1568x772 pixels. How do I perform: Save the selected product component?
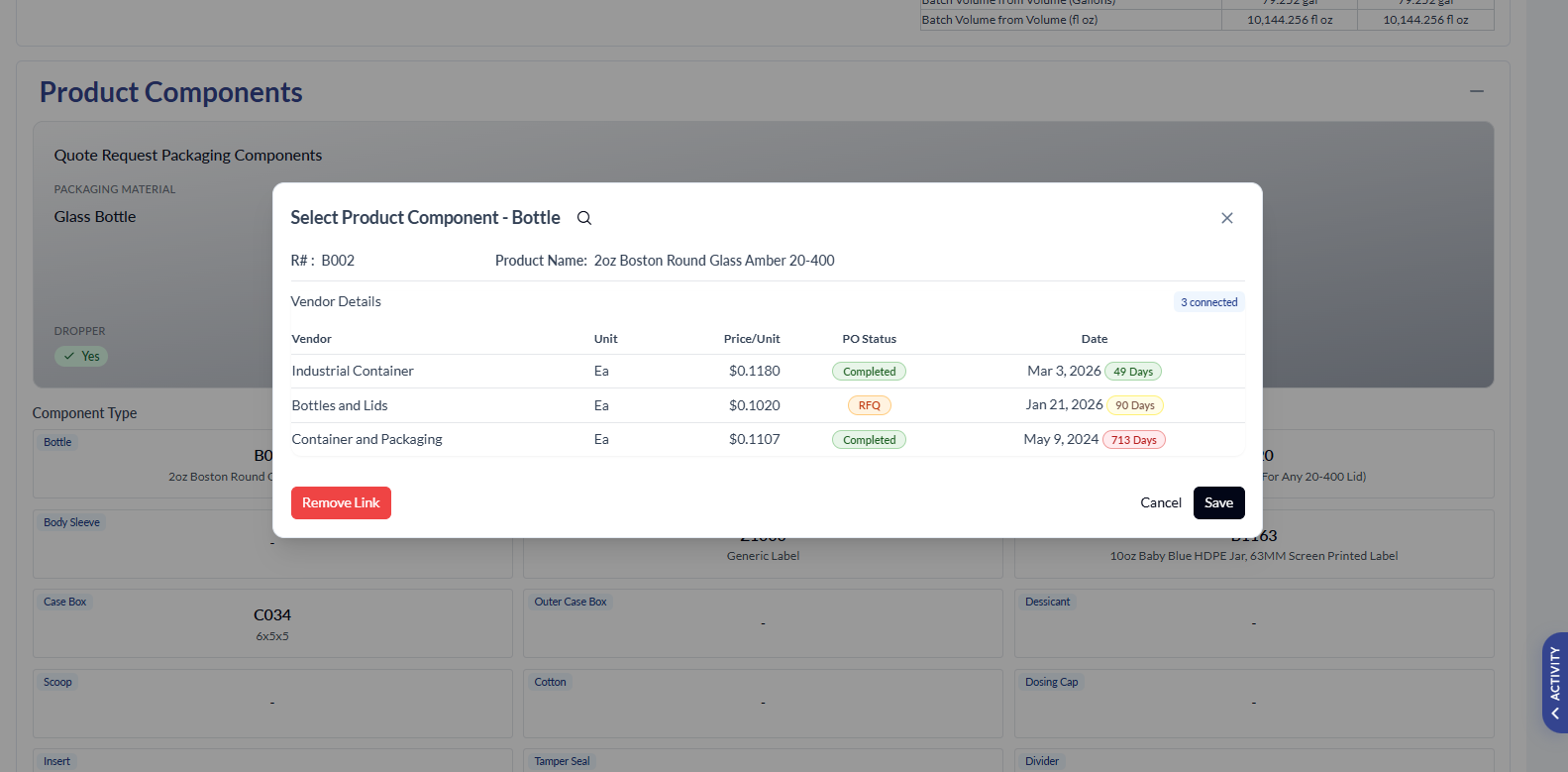tap(1218, 502)
